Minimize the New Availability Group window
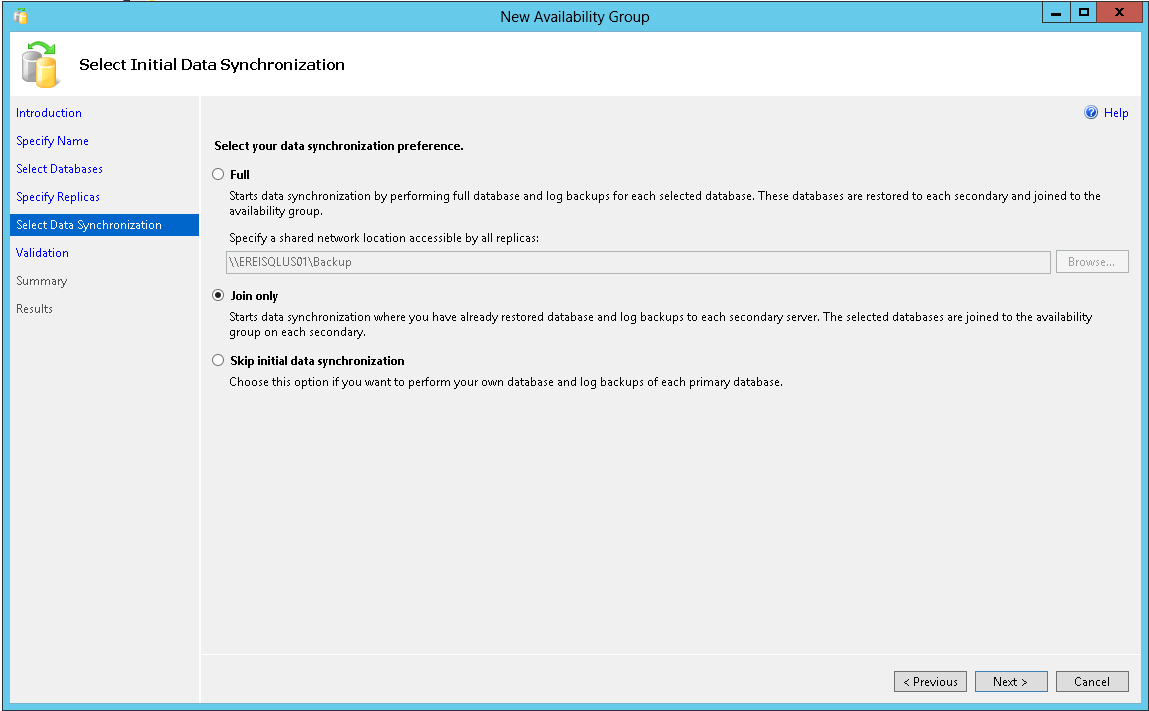Screen dimensions: 1149x711 click(1055, 13)
